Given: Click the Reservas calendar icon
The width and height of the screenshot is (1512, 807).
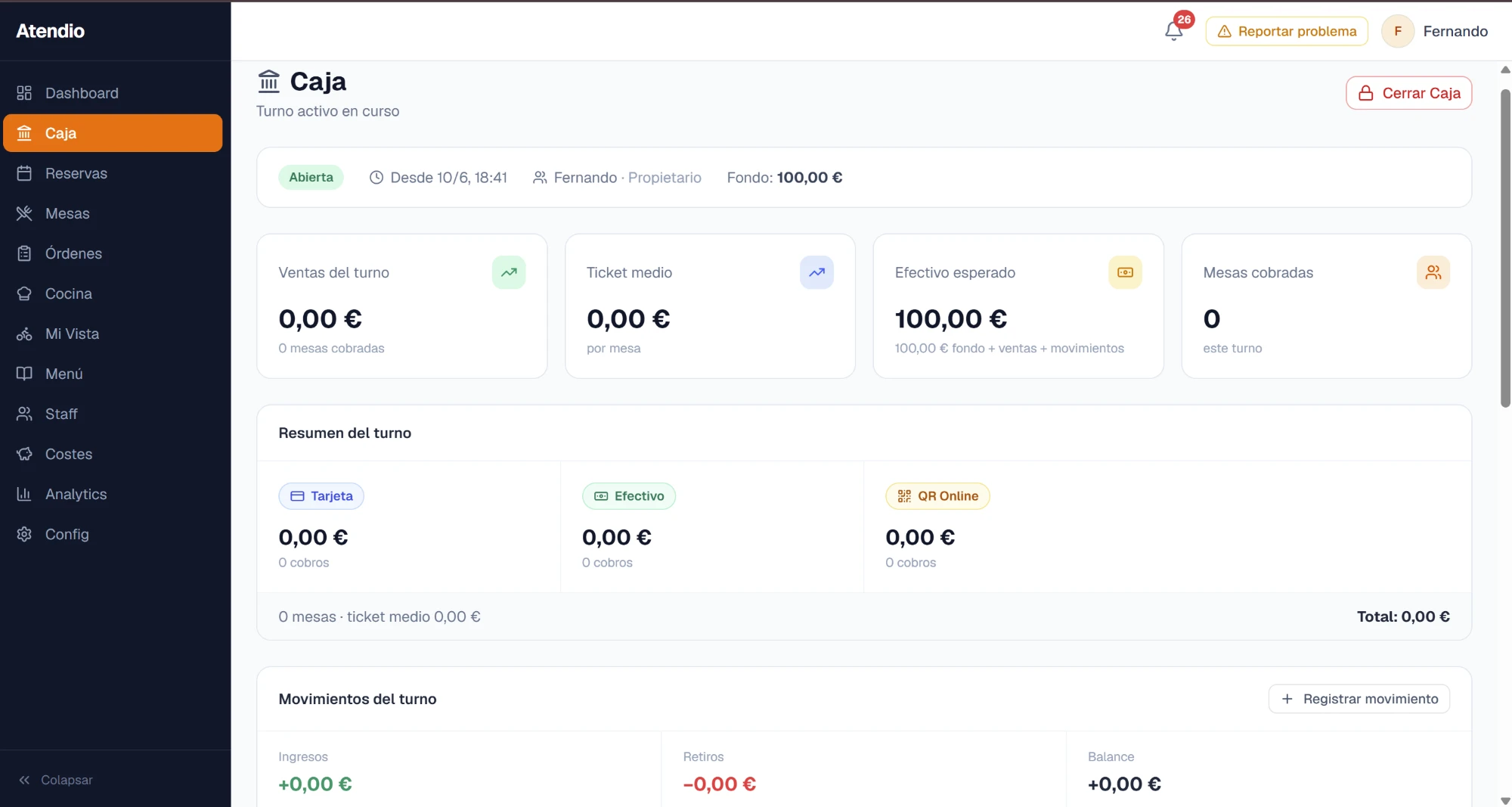Looking at the screenshot, I should (24, 173).
